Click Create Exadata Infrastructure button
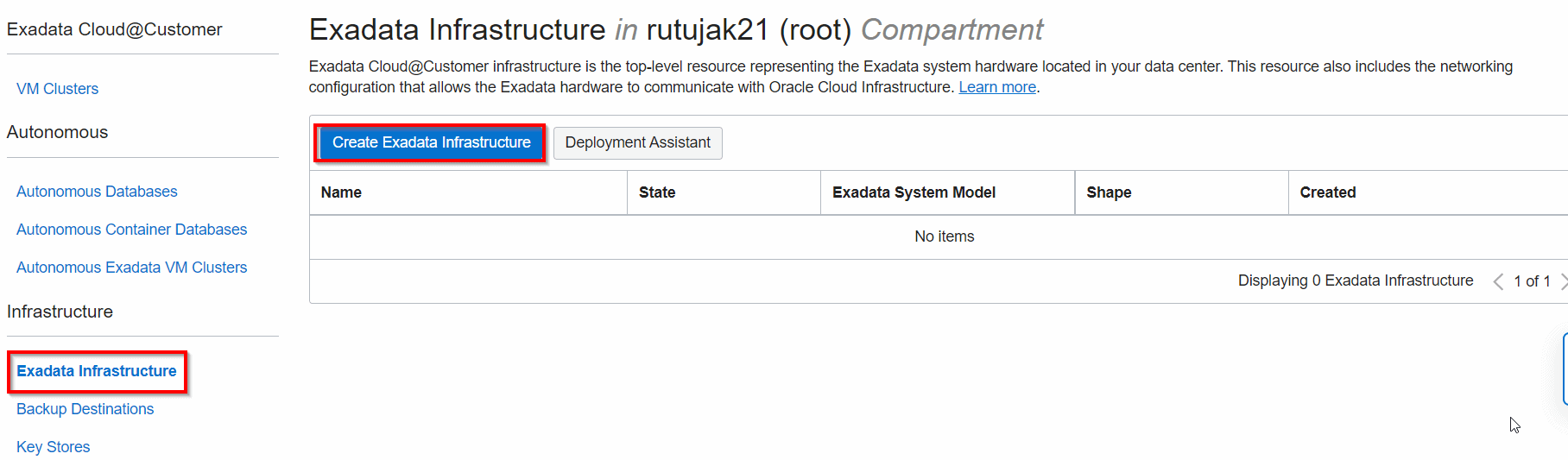Image resolution: width=1568 pixels, height=460 pixels. pyautogui.click(x=431, y=142)
